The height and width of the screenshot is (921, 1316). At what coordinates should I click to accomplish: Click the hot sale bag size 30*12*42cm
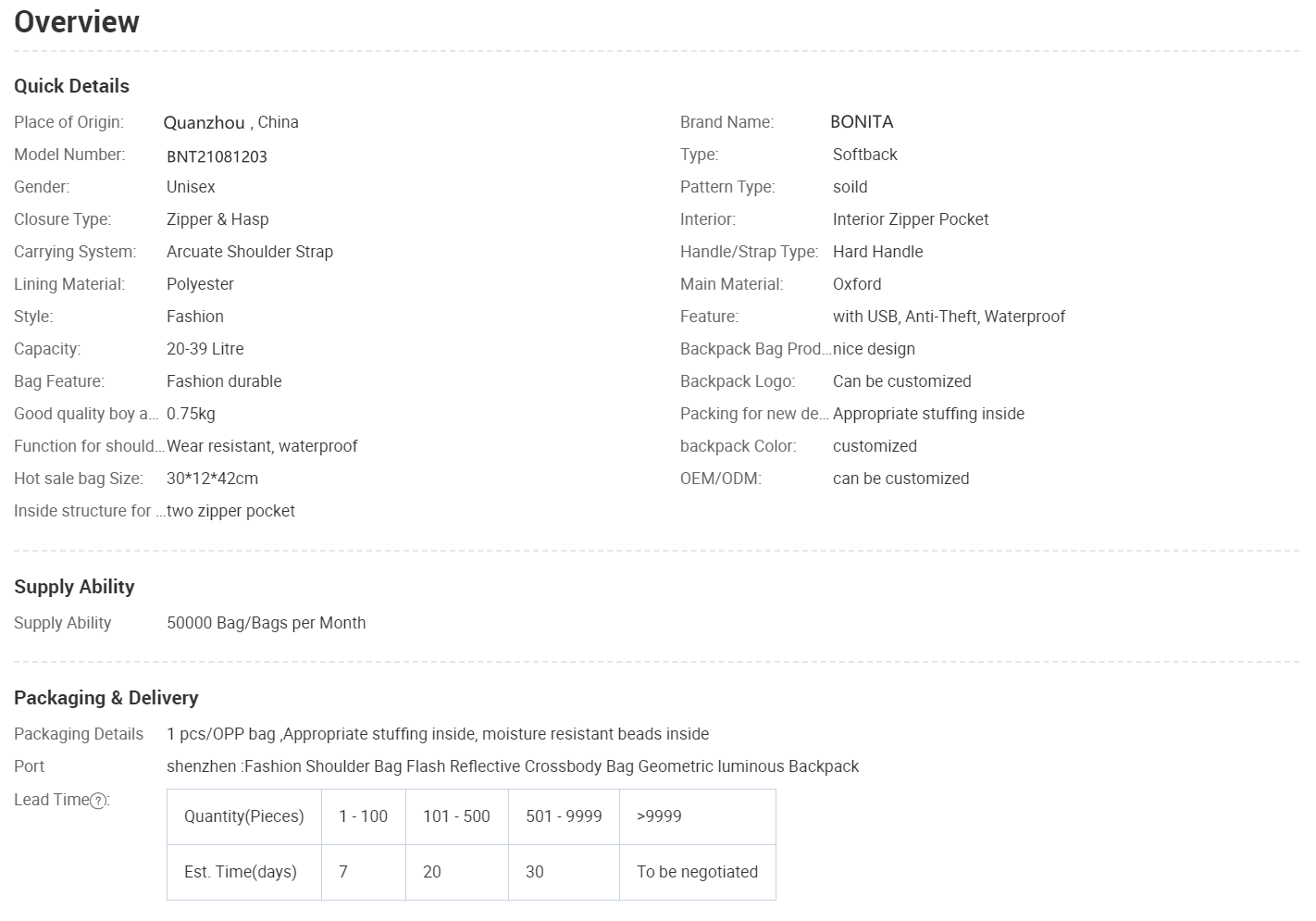point(212,479)
